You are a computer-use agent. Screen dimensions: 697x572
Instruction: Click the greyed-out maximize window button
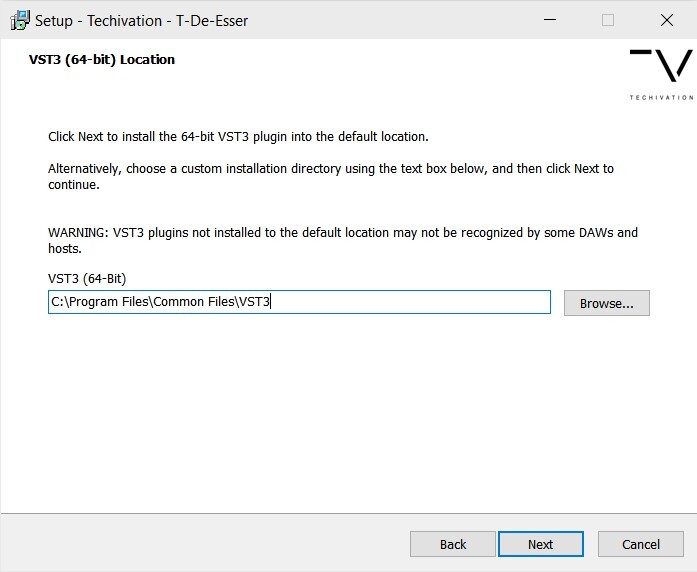pyautogui.click(x=607, y=20)
